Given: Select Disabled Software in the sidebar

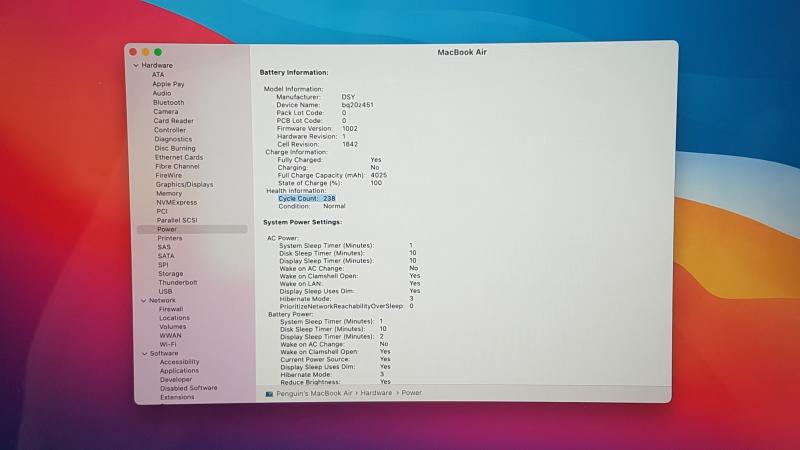Looking at the screenshot, I should (188, 388).
